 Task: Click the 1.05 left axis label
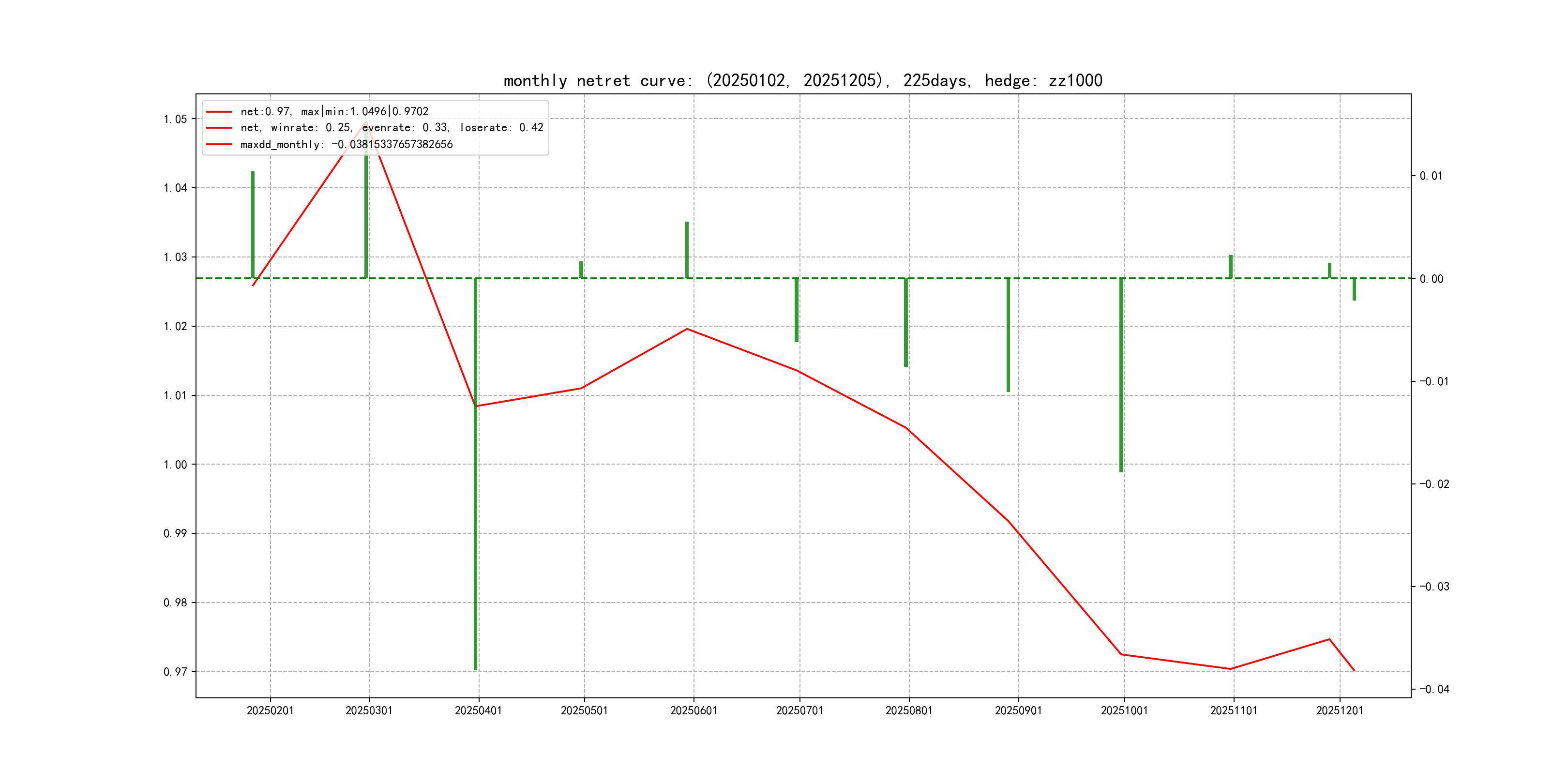[x=175, y=120]
